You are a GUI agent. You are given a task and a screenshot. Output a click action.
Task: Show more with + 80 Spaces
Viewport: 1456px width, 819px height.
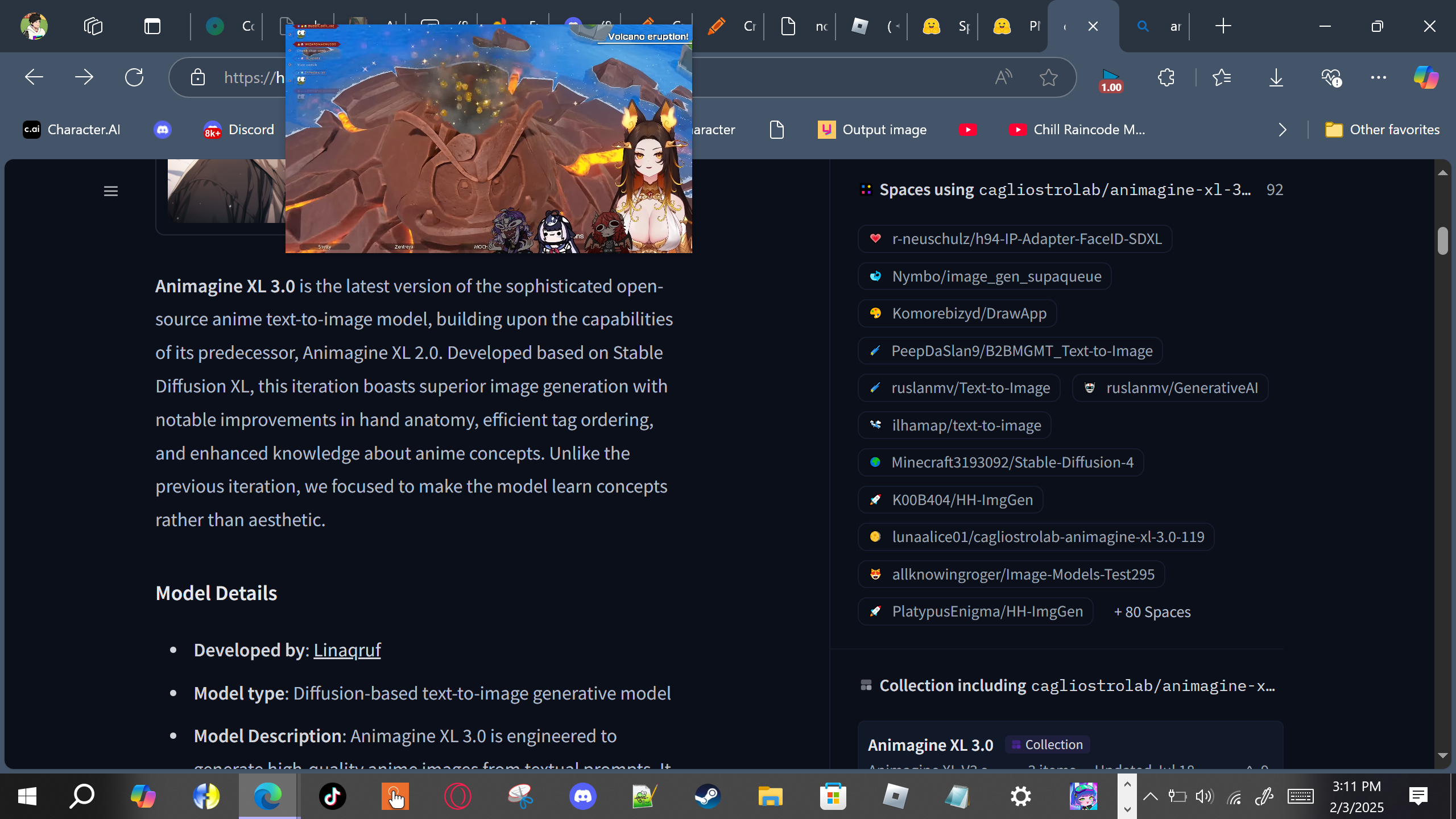(x=1152, y=612)
